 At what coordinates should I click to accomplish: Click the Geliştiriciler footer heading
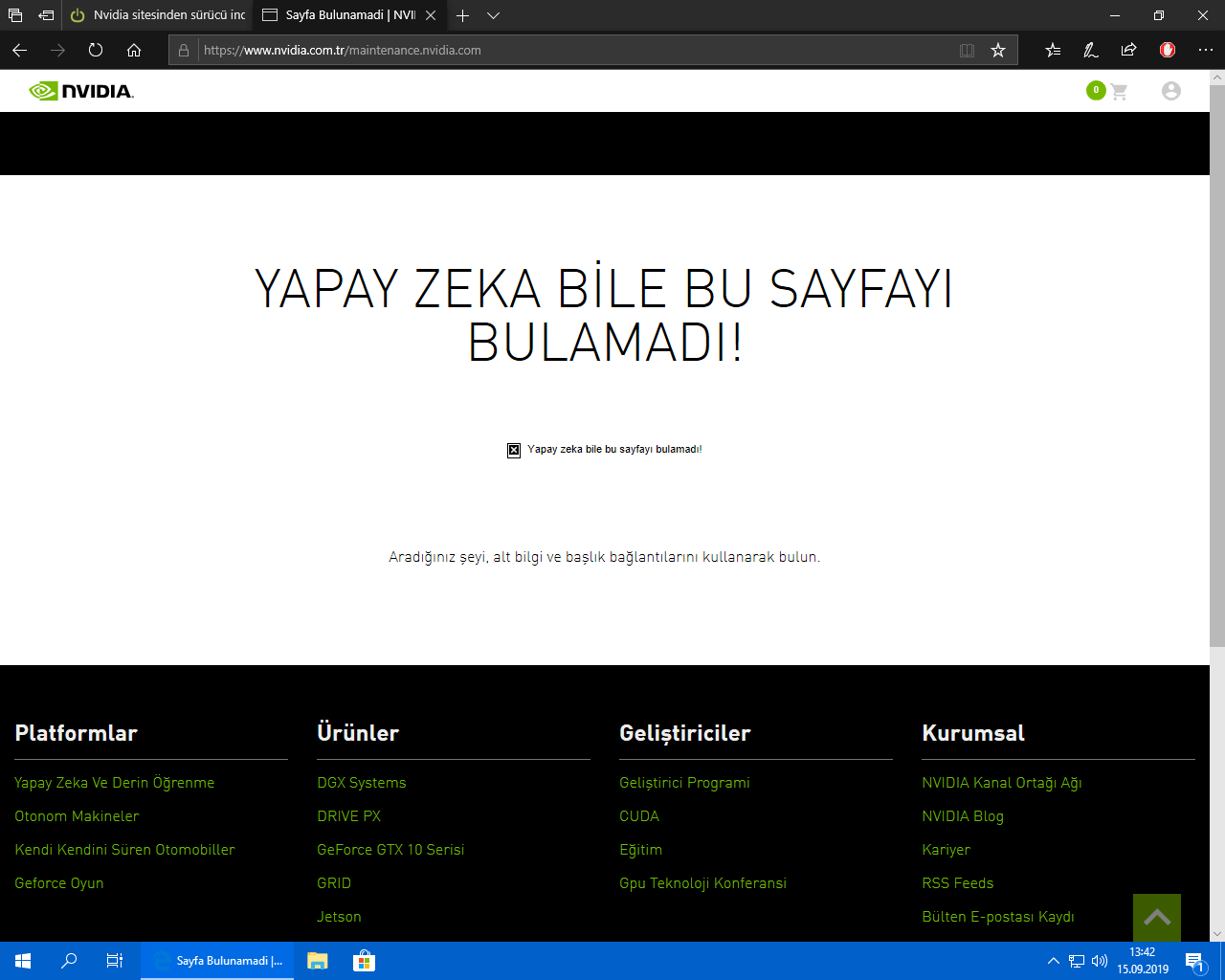pos(685,733)
